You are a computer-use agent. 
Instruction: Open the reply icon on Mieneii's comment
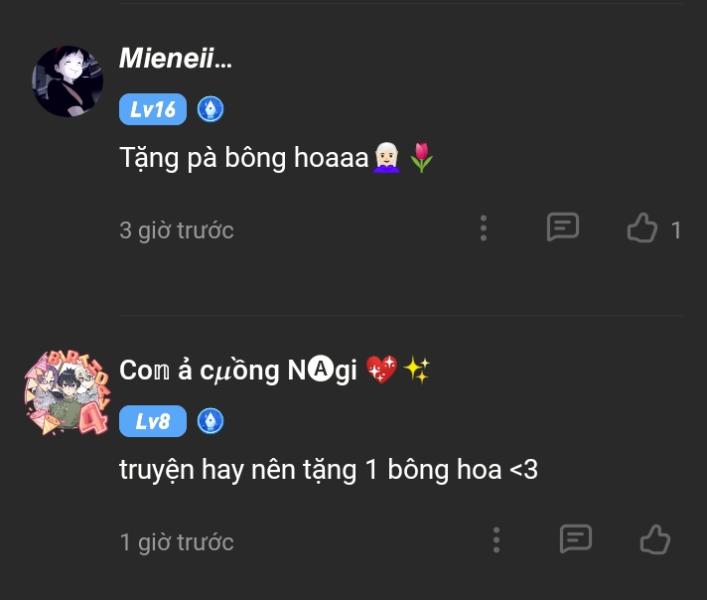point(563,228)
